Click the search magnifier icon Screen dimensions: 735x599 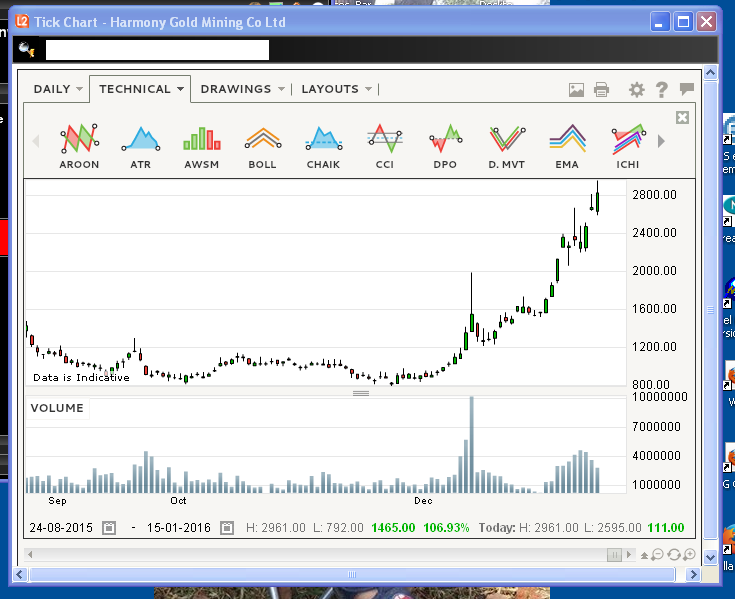click(27, 50)
